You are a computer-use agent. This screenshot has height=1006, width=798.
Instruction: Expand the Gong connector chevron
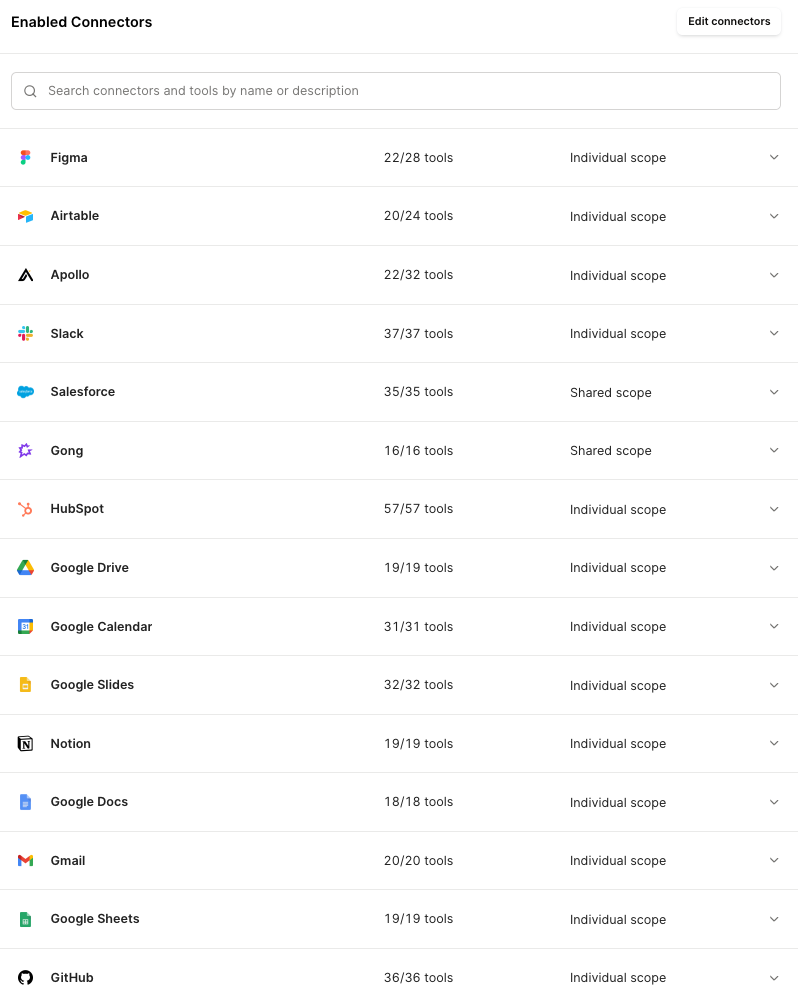(x=774, y=450)
